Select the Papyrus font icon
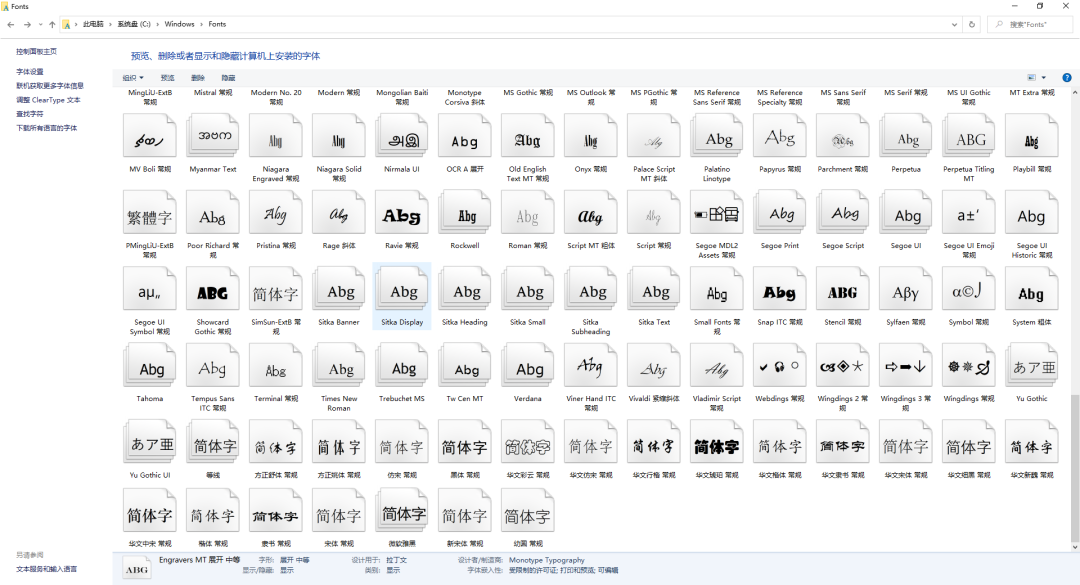Screen dimensions: 1080x585 point(780,137)
